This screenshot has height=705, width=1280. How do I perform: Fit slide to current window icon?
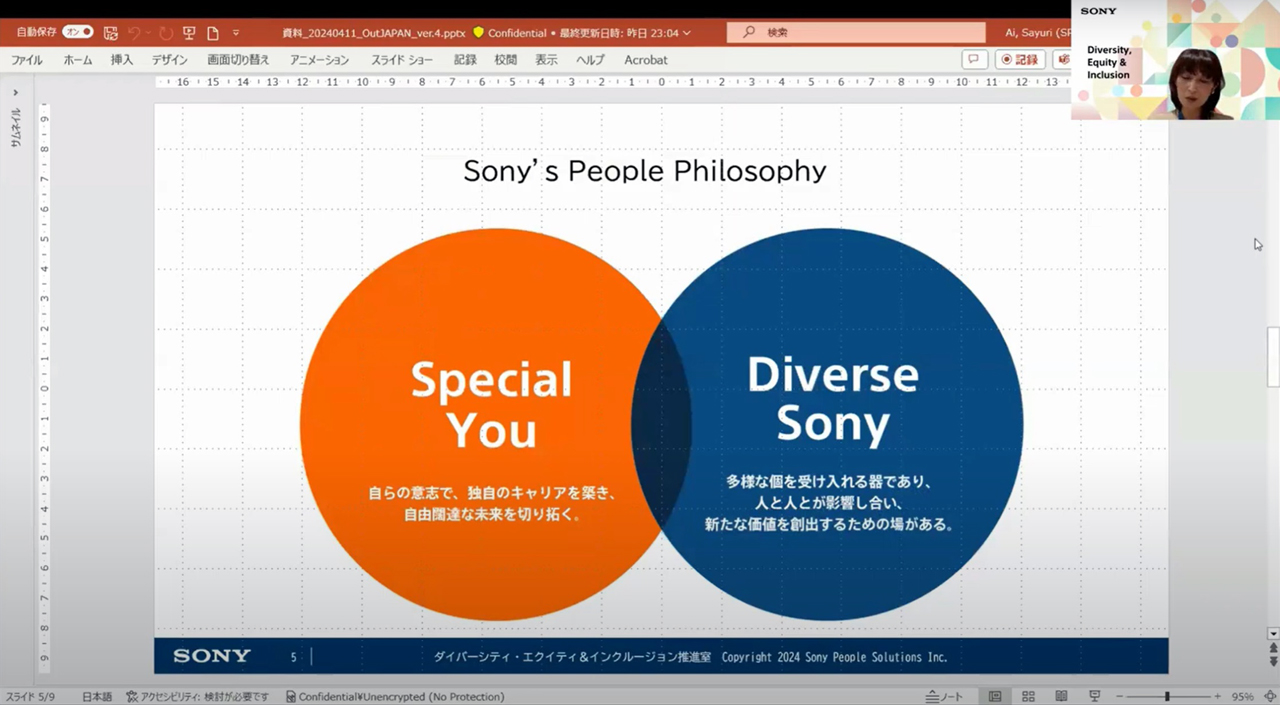pos(1270,696)
